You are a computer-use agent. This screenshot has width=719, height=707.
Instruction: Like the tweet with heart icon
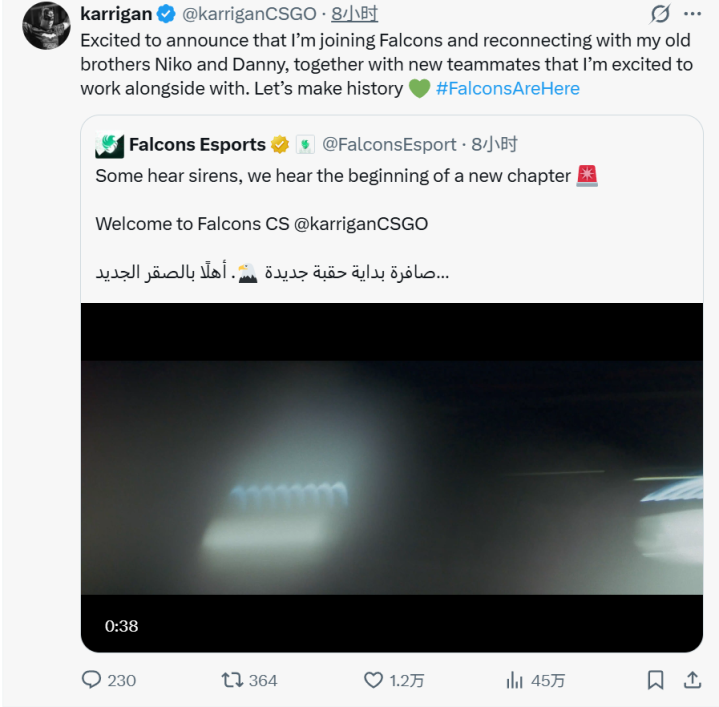click(373, 680)
